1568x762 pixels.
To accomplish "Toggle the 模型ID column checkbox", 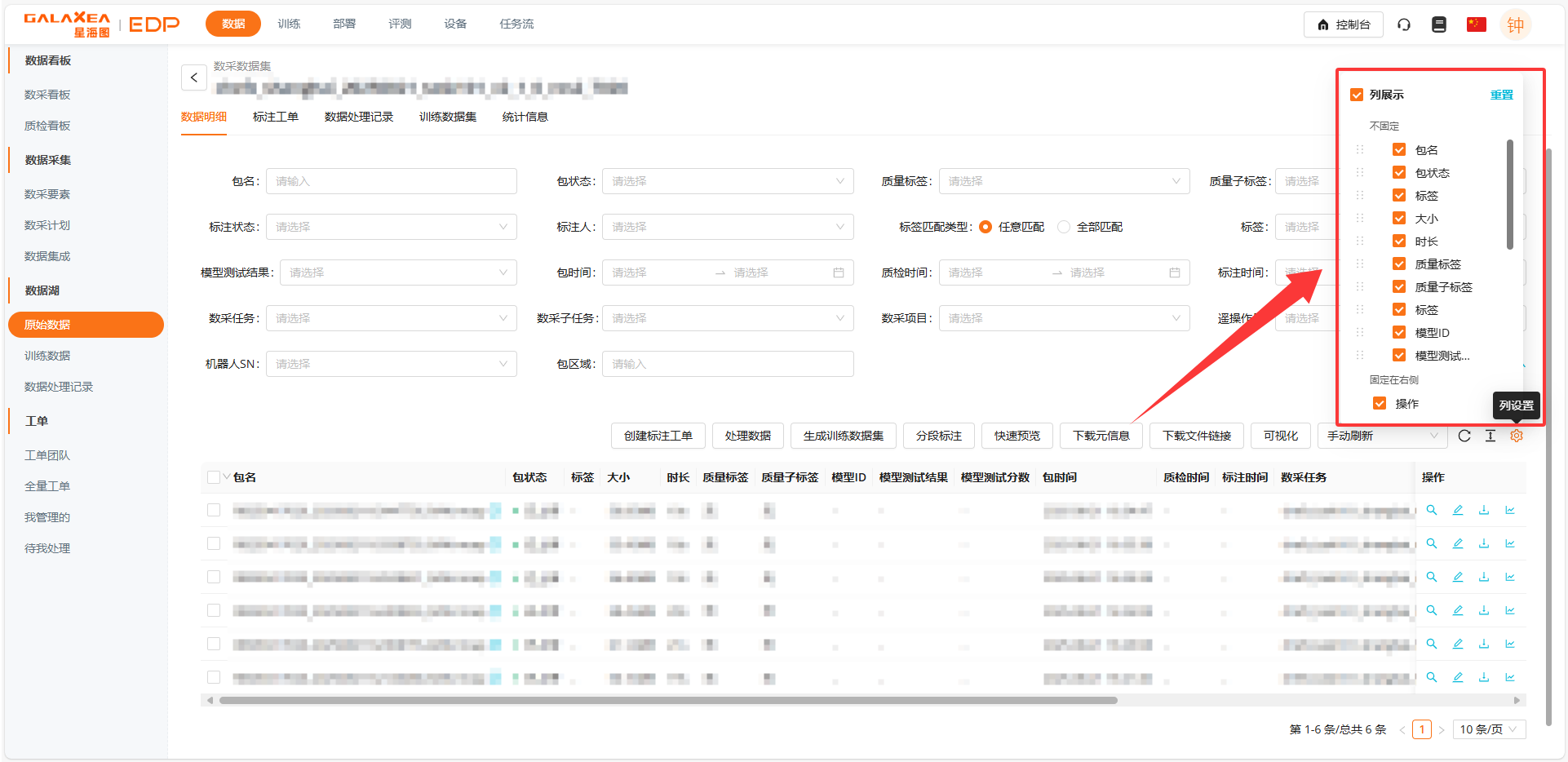I will (1399, 333).
